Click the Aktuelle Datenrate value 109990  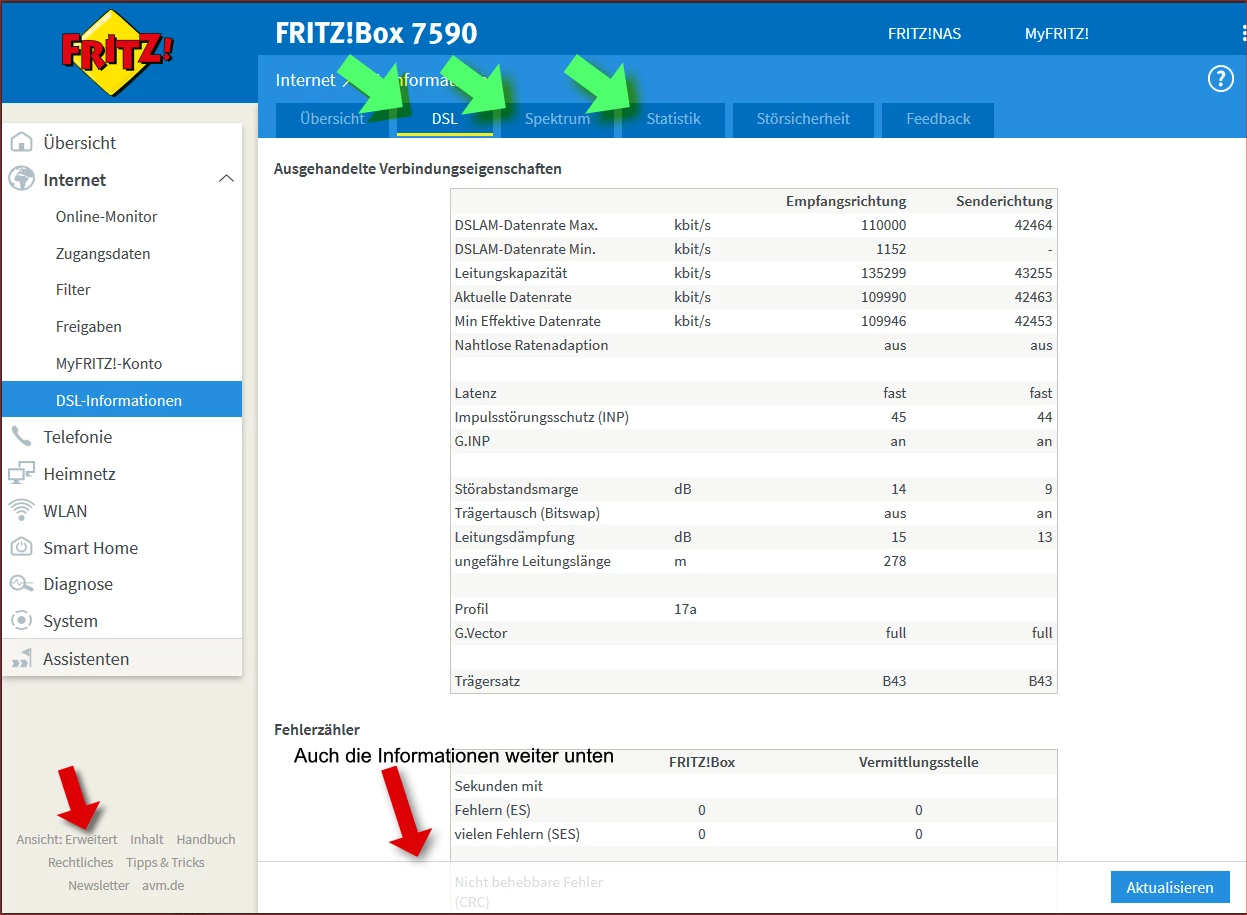[884, 297]
